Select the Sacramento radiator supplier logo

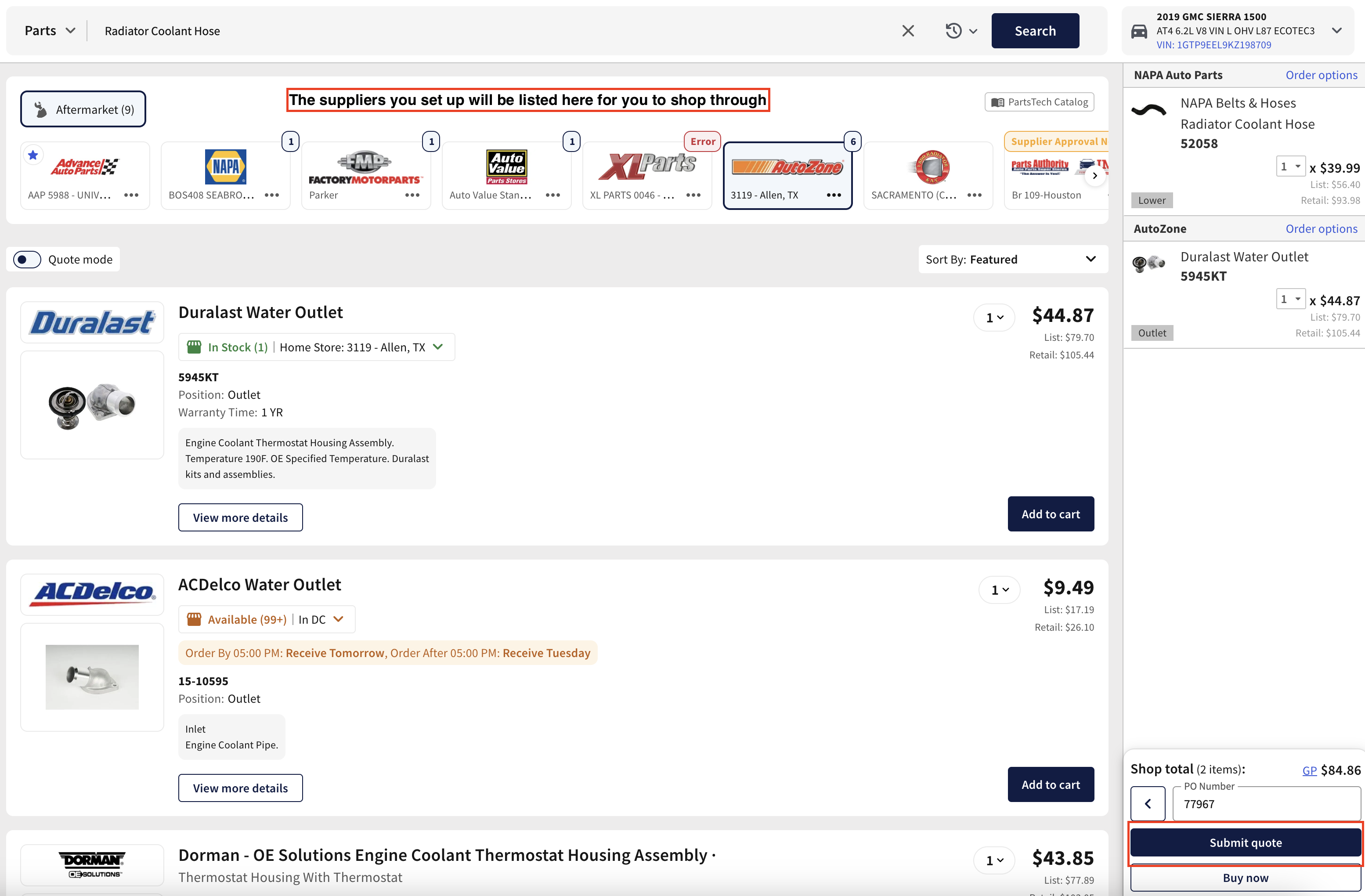coord(929,167)
